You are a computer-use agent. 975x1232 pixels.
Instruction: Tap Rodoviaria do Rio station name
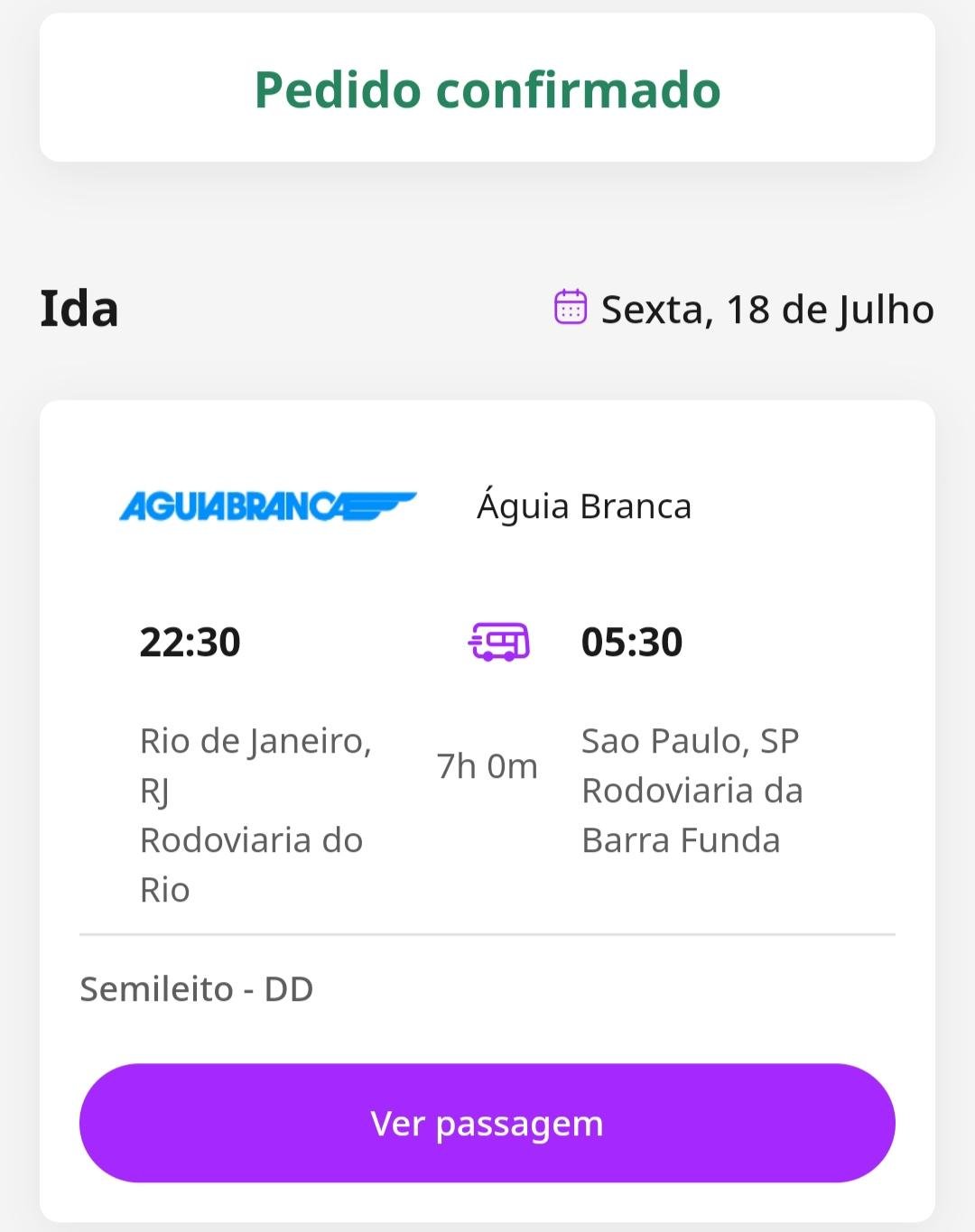pos(251,865)
